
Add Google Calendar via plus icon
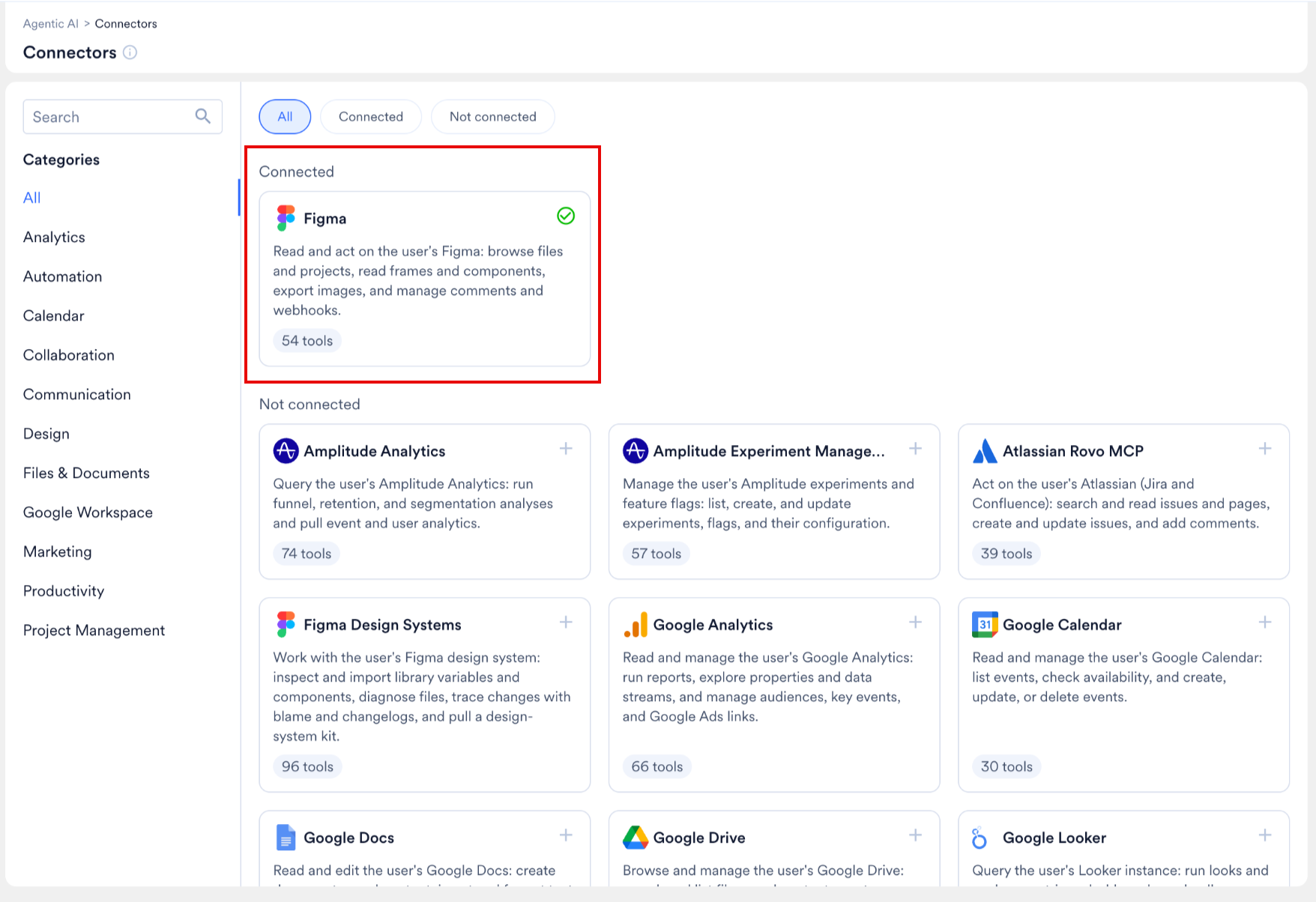coord(1265,623)
